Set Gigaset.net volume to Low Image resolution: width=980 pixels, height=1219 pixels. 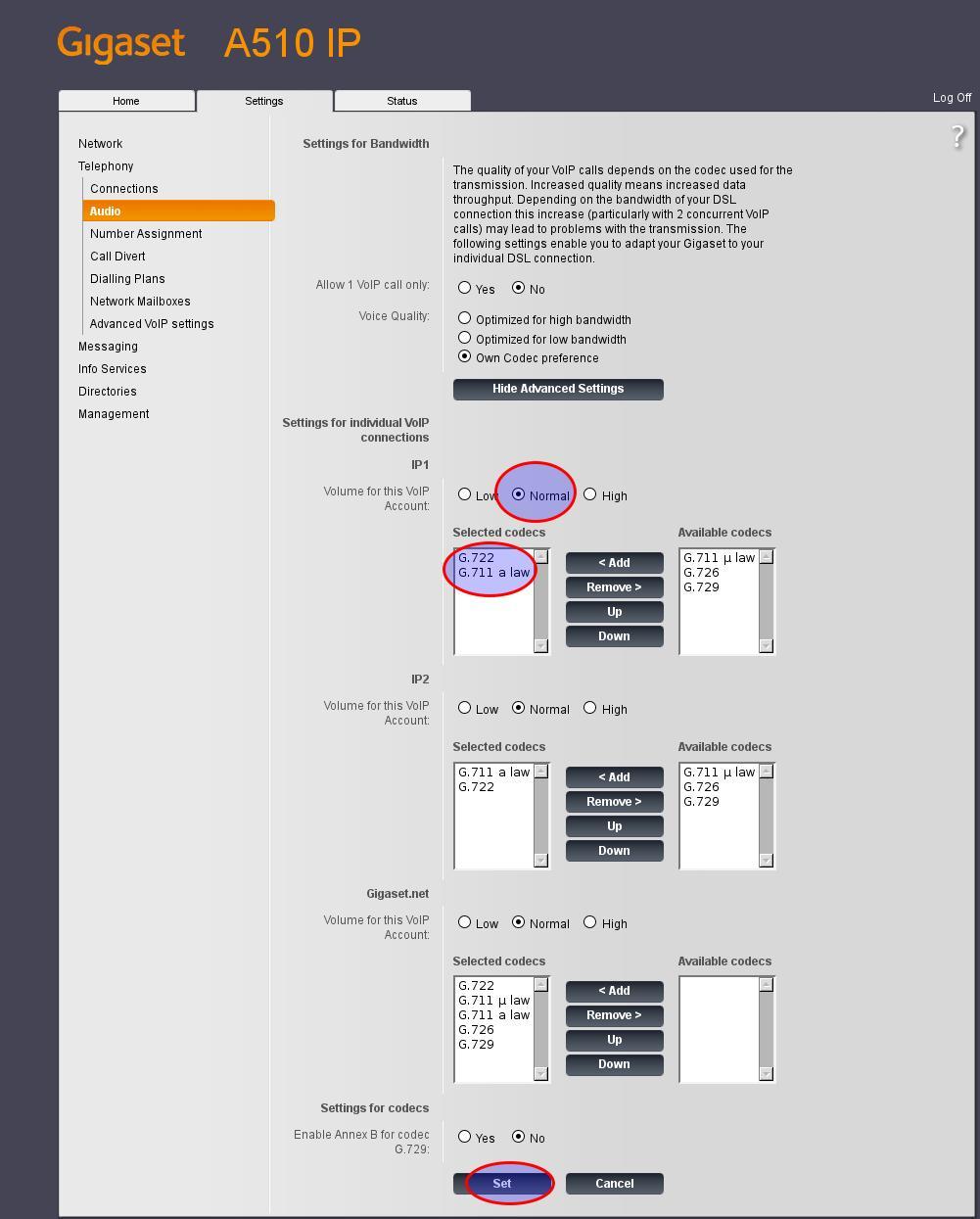[465, 922]
